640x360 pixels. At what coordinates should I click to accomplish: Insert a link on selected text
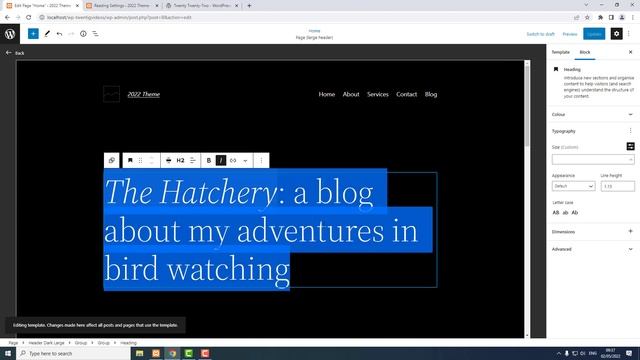[x=233, y=160]
